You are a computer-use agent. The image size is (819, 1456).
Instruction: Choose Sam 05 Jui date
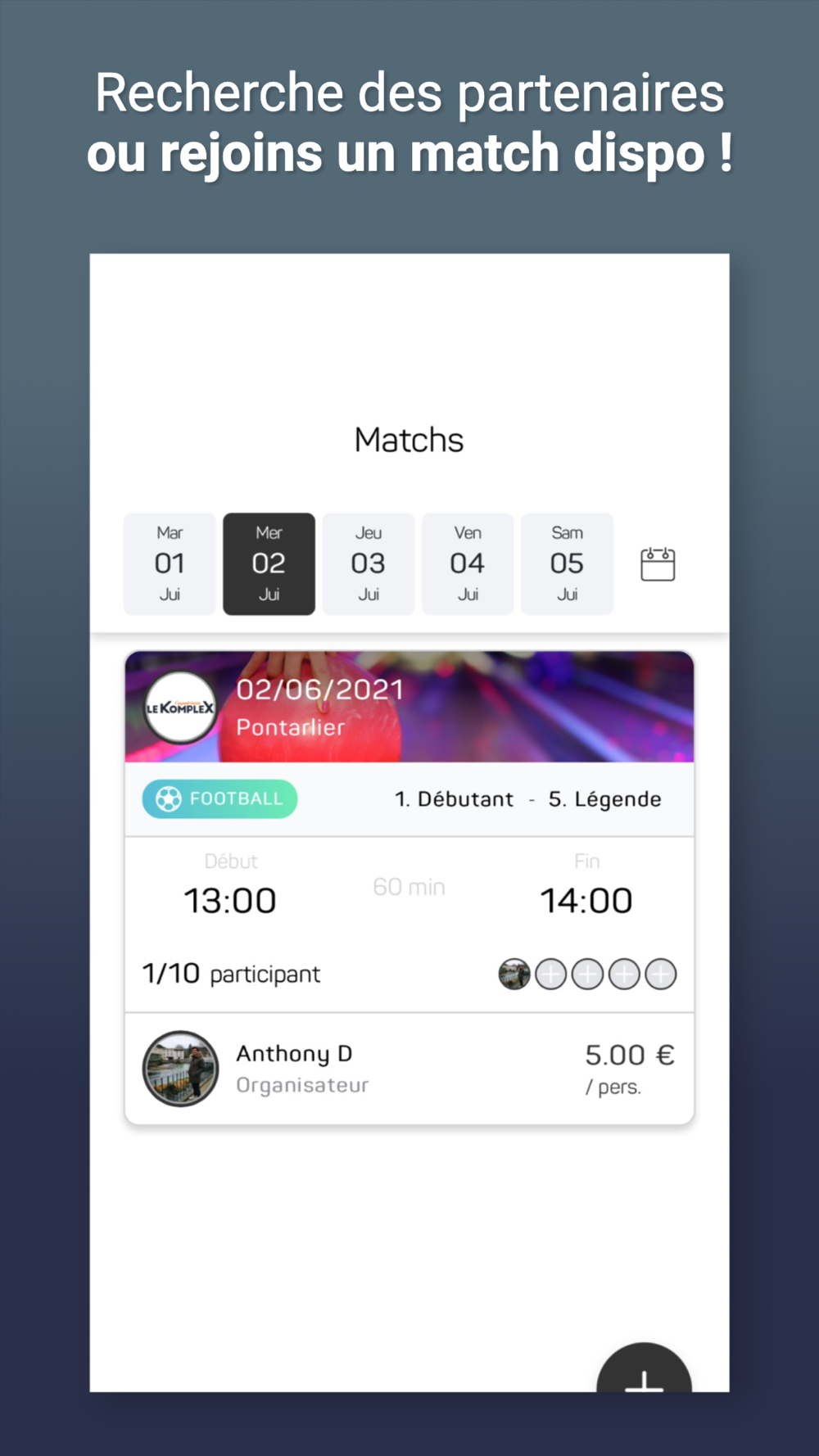pos(568,564)
